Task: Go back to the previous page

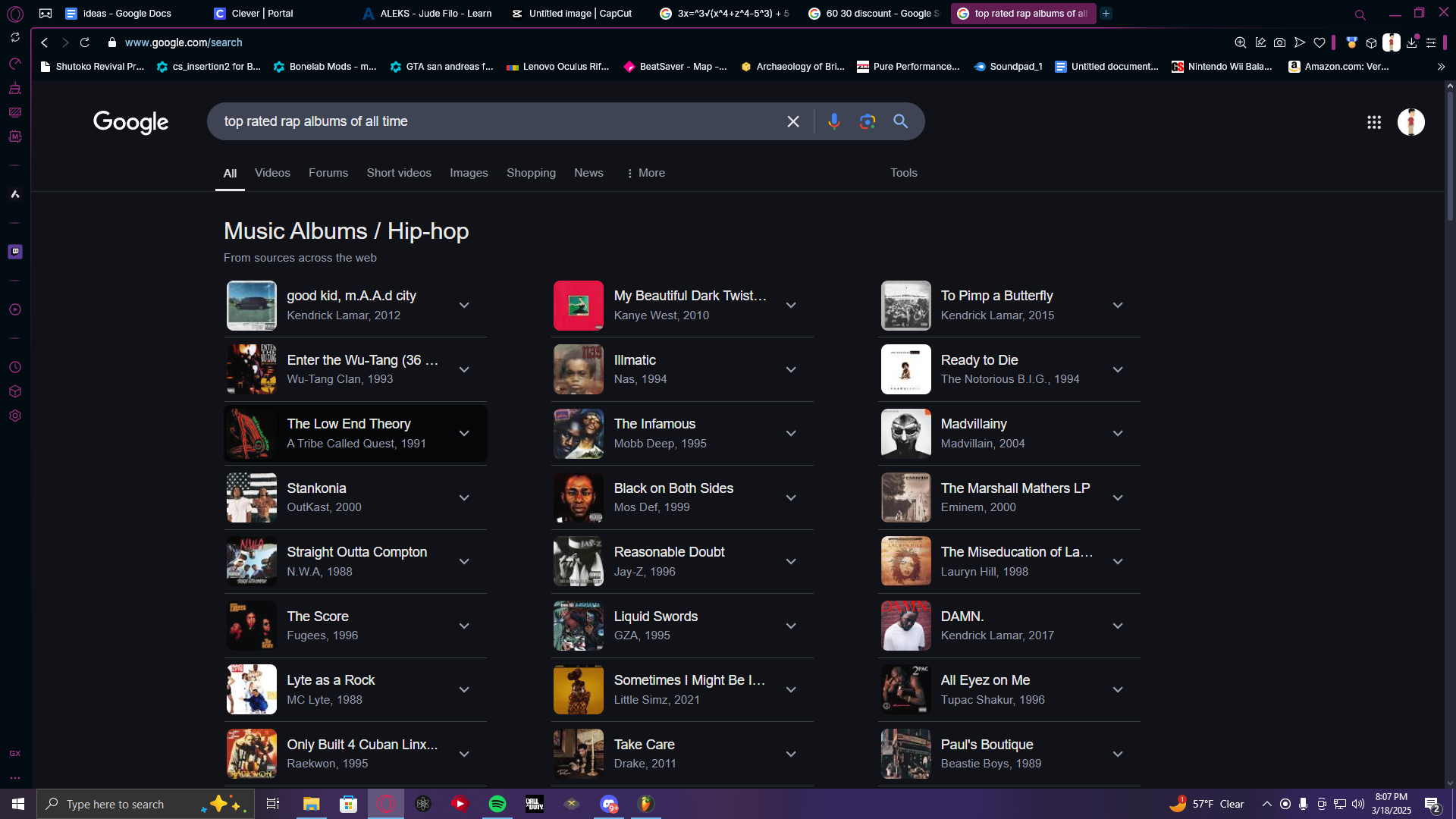Action: [x=45, y=42]
